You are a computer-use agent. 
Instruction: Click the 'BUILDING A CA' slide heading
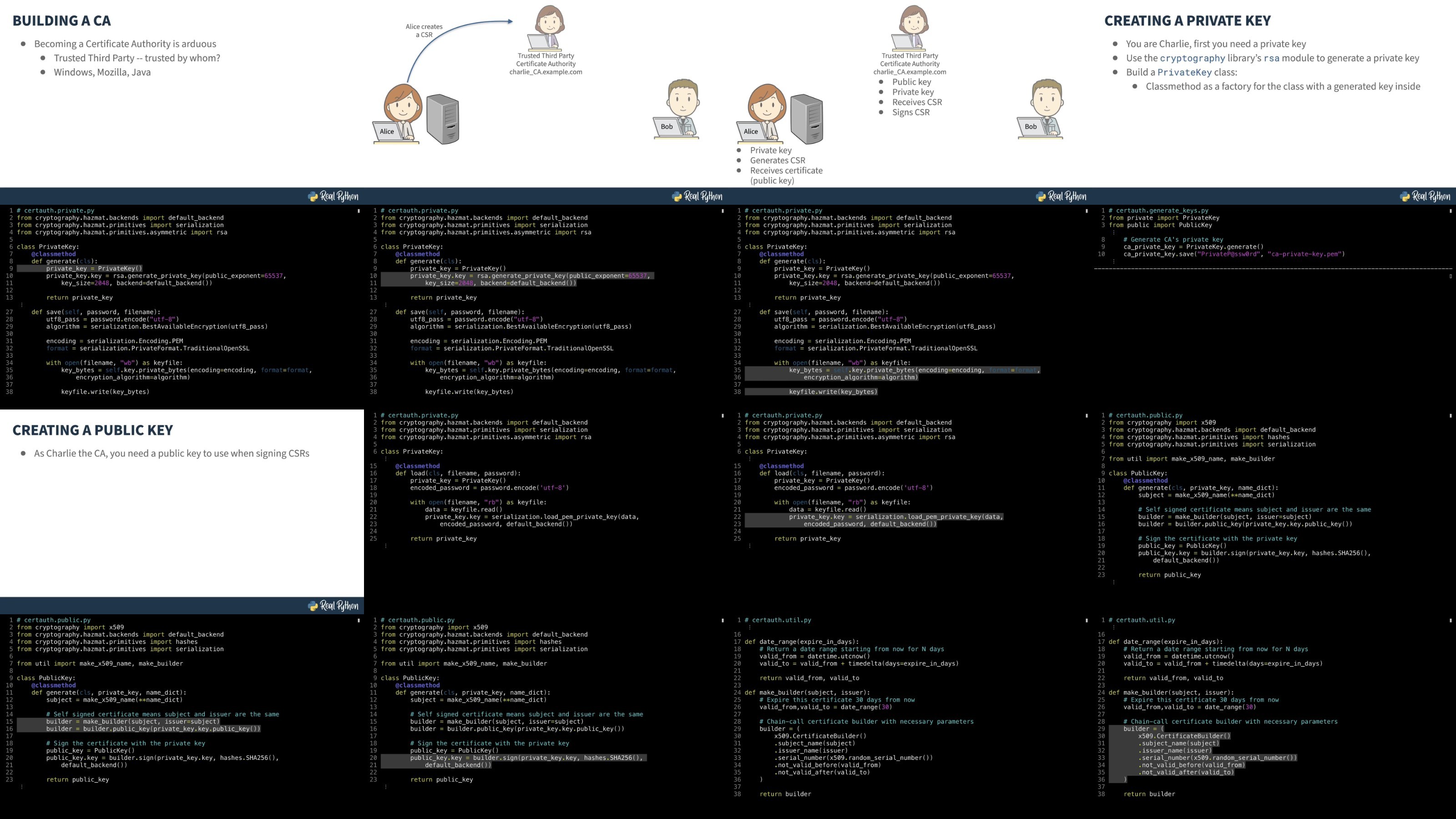click(61, 21)
